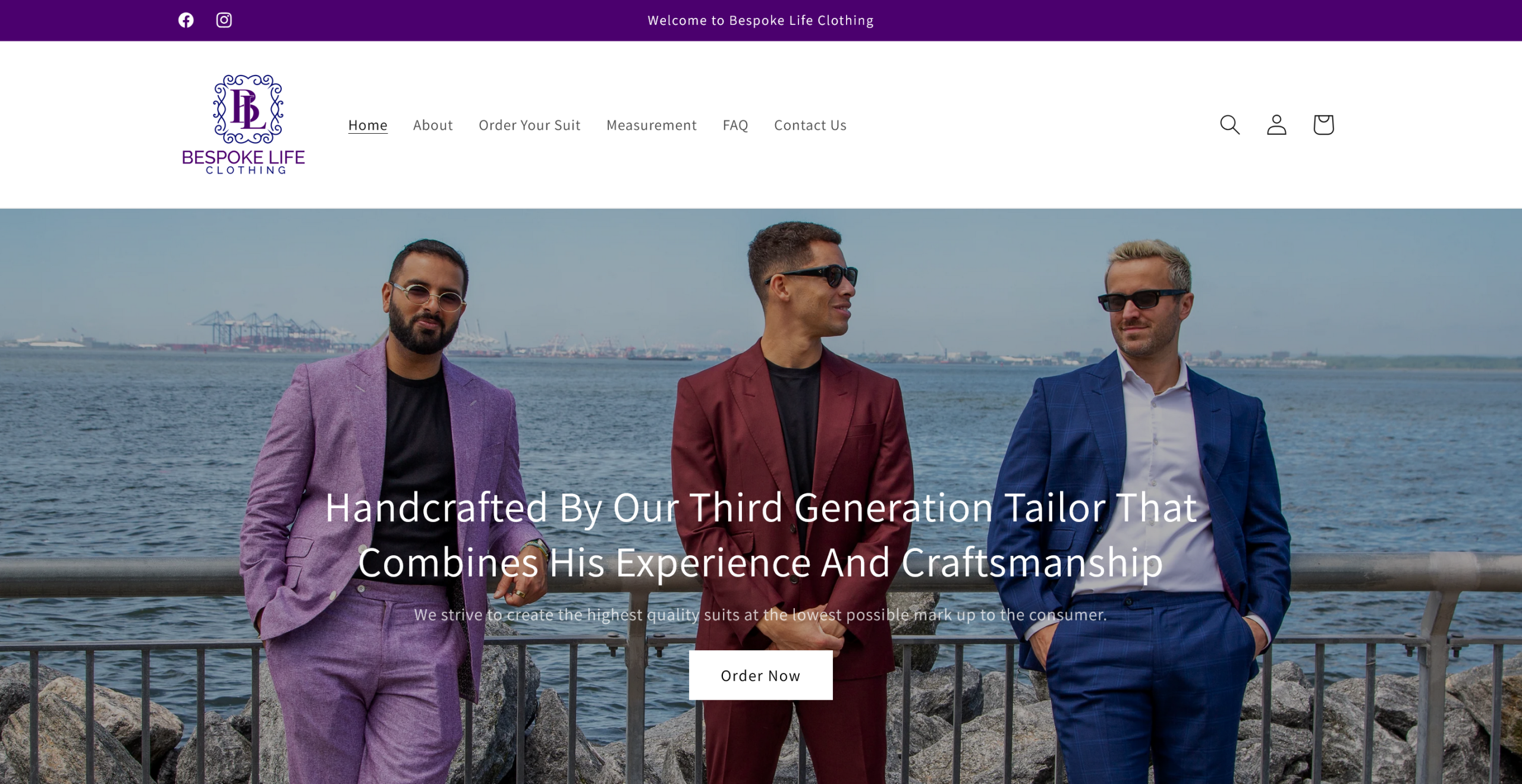Open the Contact Us link

point(810,125)
